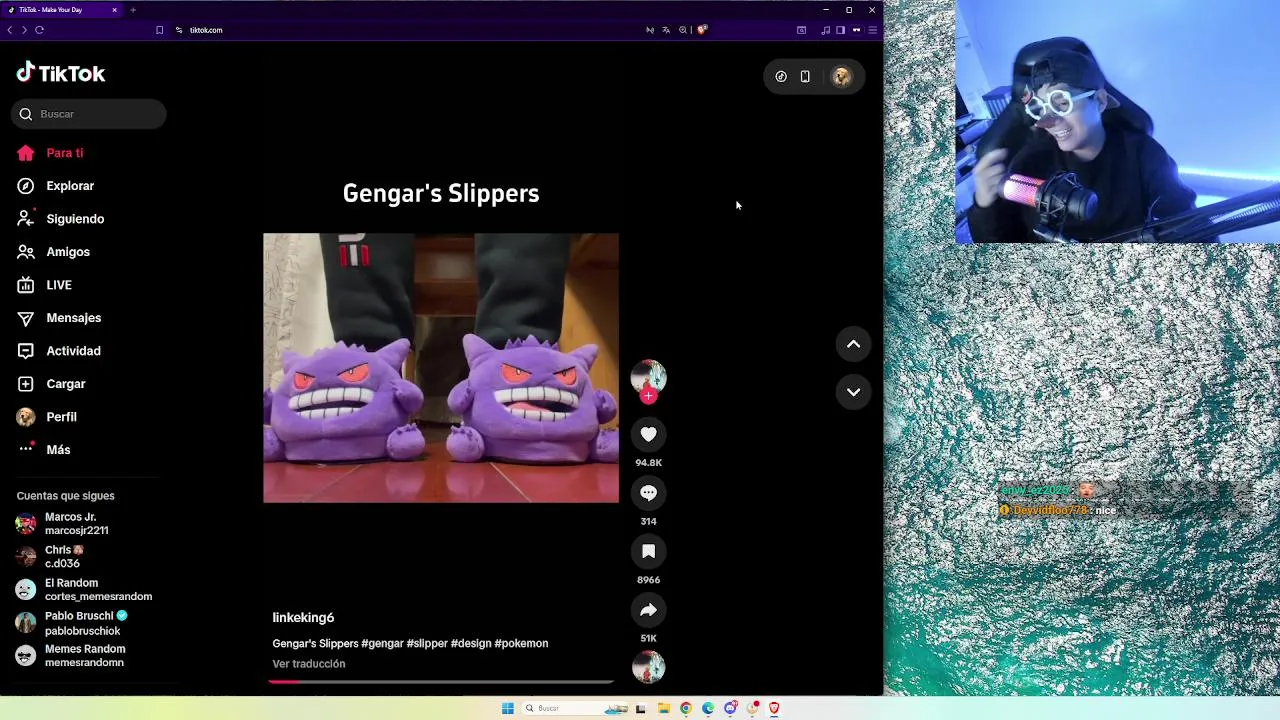Open Google Chrome from taskbar
Viewport: 1280px width, 720px height.
tap(686, 708)
